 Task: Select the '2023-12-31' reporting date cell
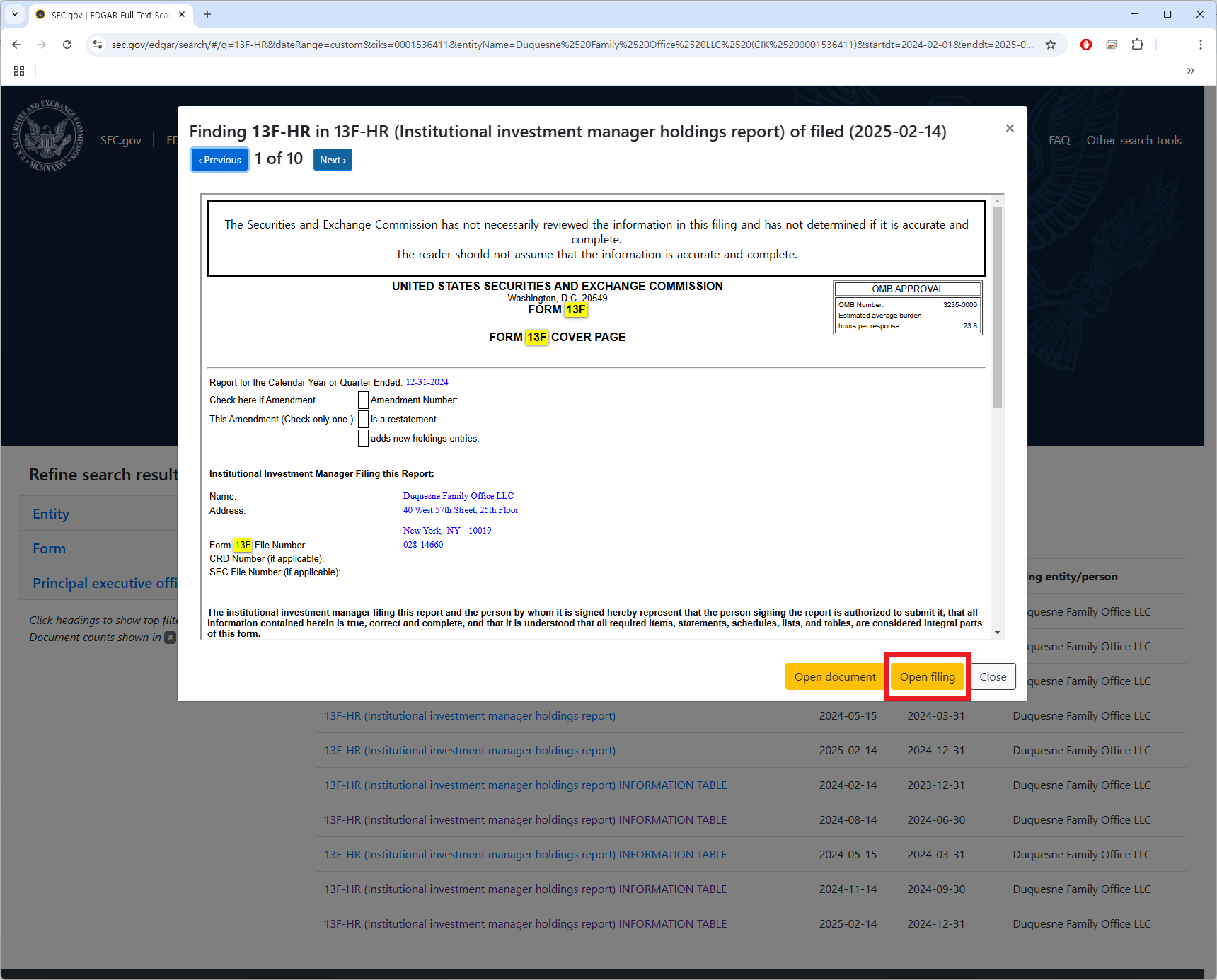[x=936, y=785]
